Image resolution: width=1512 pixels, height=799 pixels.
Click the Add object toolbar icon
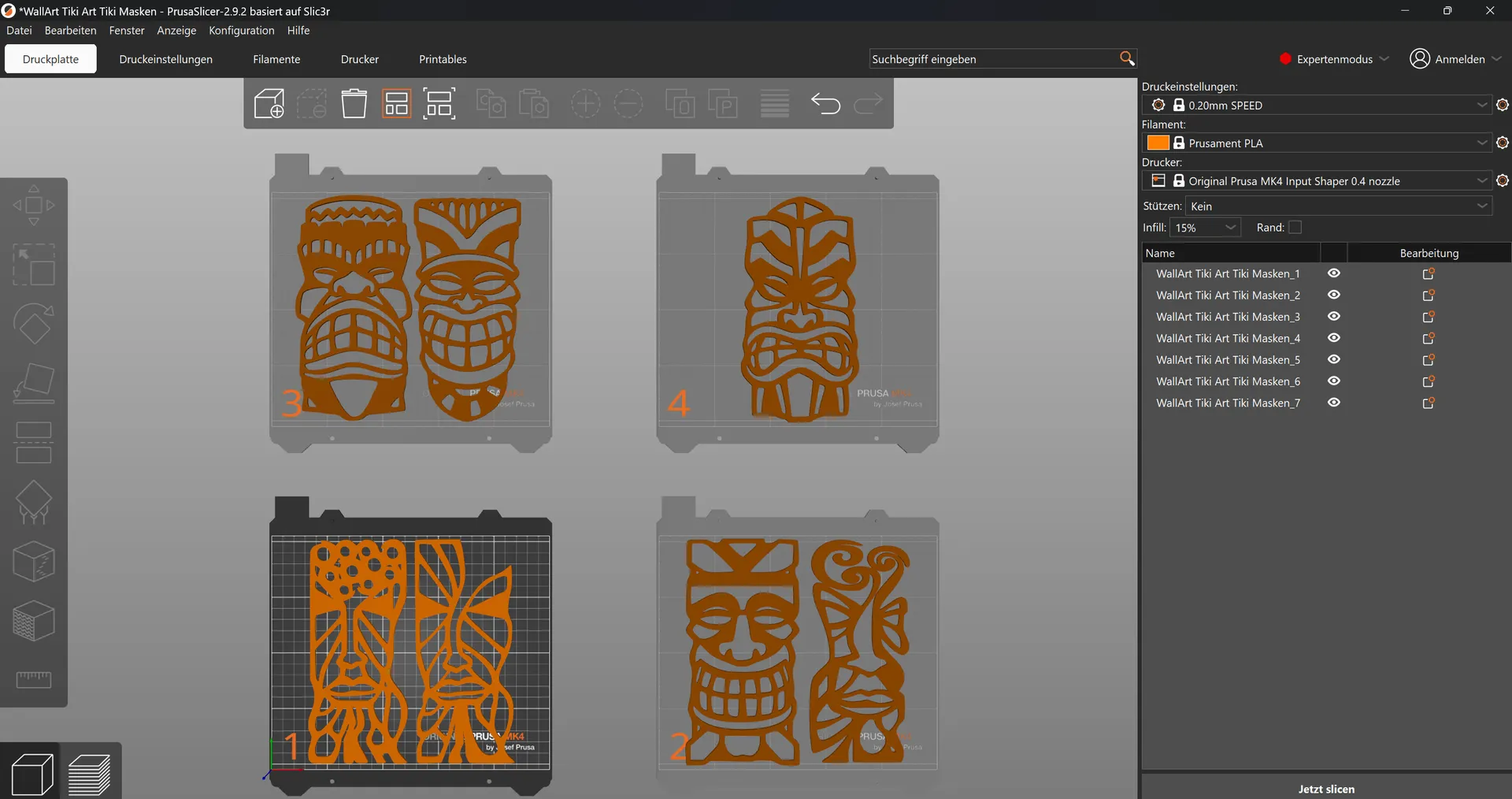click(269, 103)
